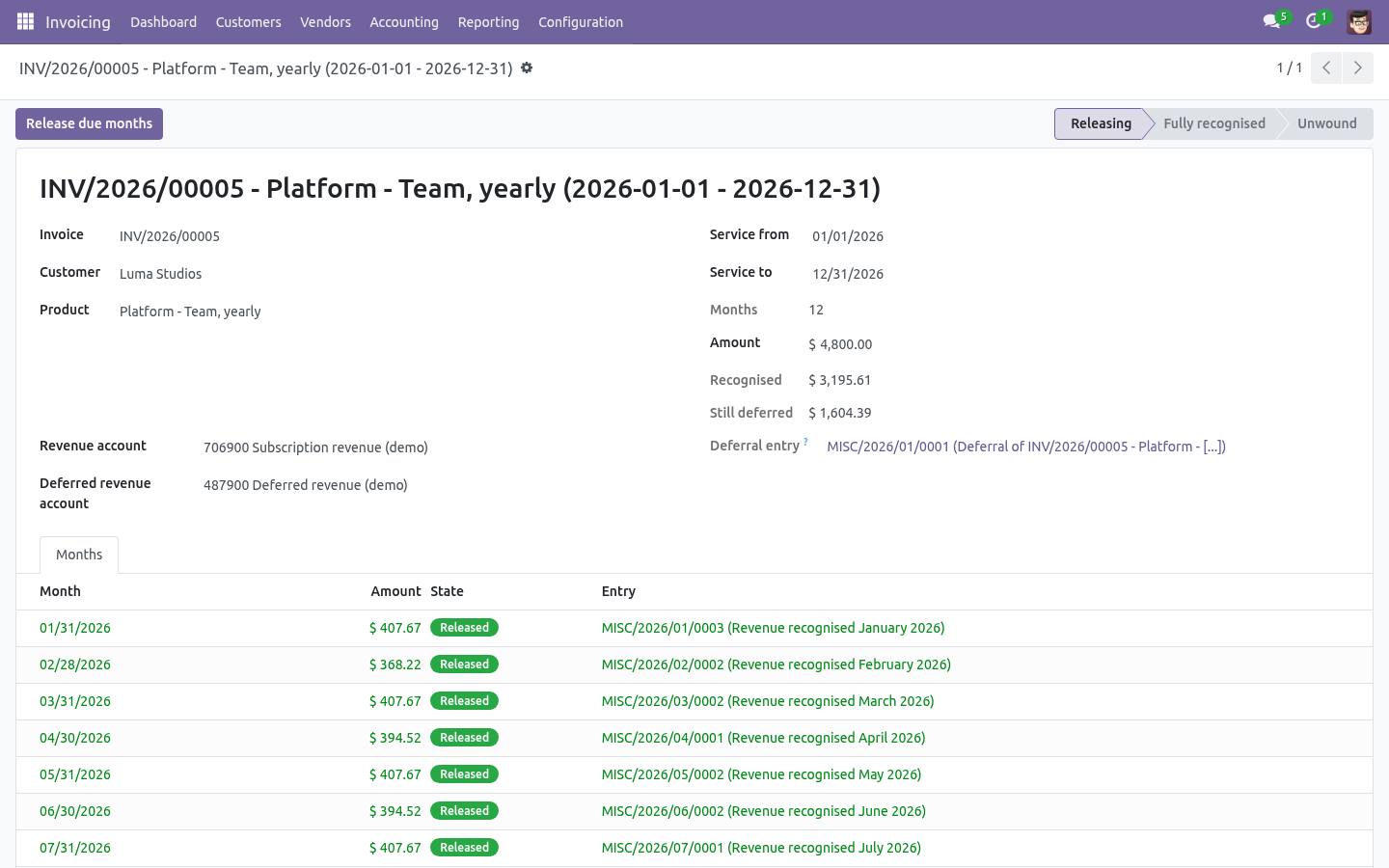Open the Accounting menu
Viewport: 1389px width, 868px height.
point(404,21)
